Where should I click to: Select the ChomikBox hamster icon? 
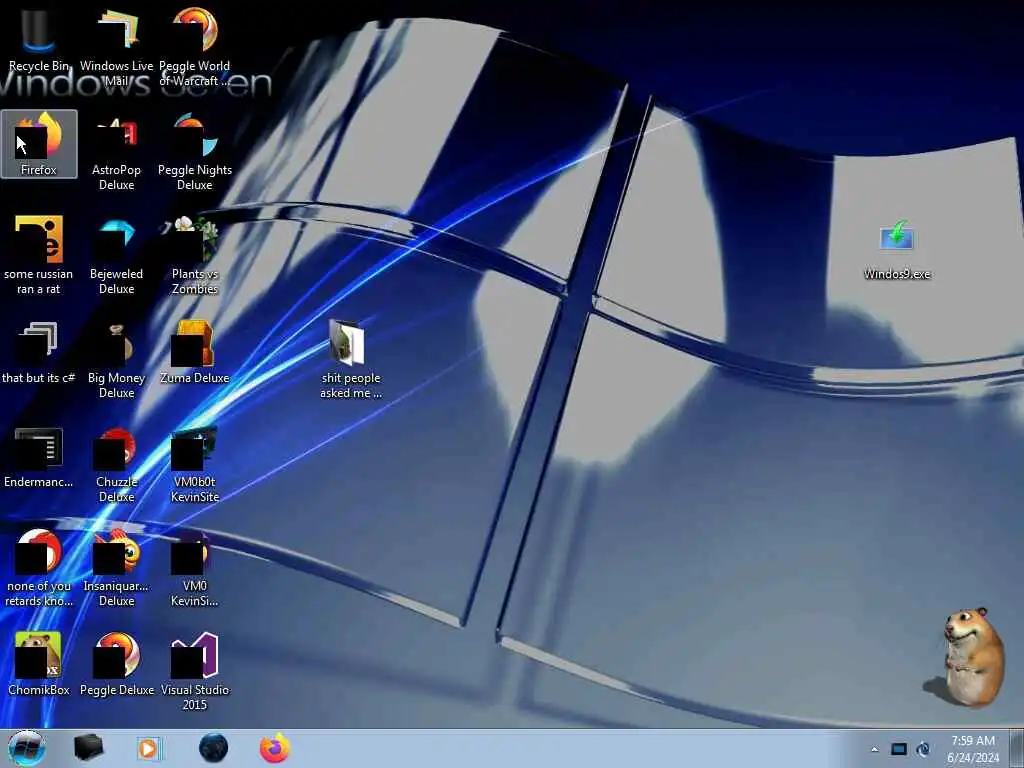(x=39, y=664)
